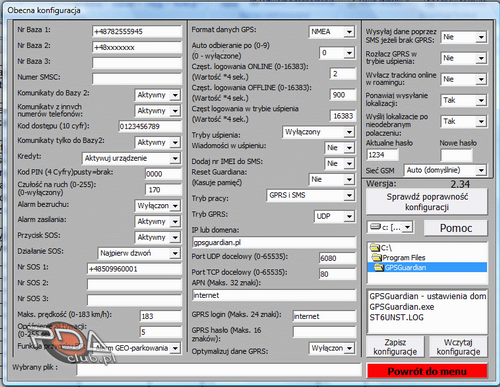Click the Kod dostępu field 0123456789
Viewport: 500px width, 387px height.
coord(150,126)
